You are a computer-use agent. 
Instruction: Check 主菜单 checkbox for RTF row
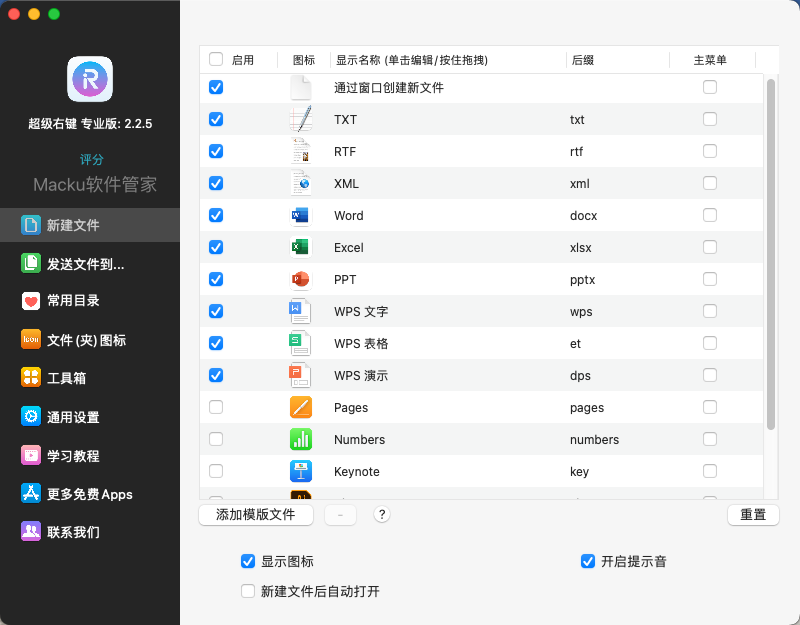(x=710, y=151)
